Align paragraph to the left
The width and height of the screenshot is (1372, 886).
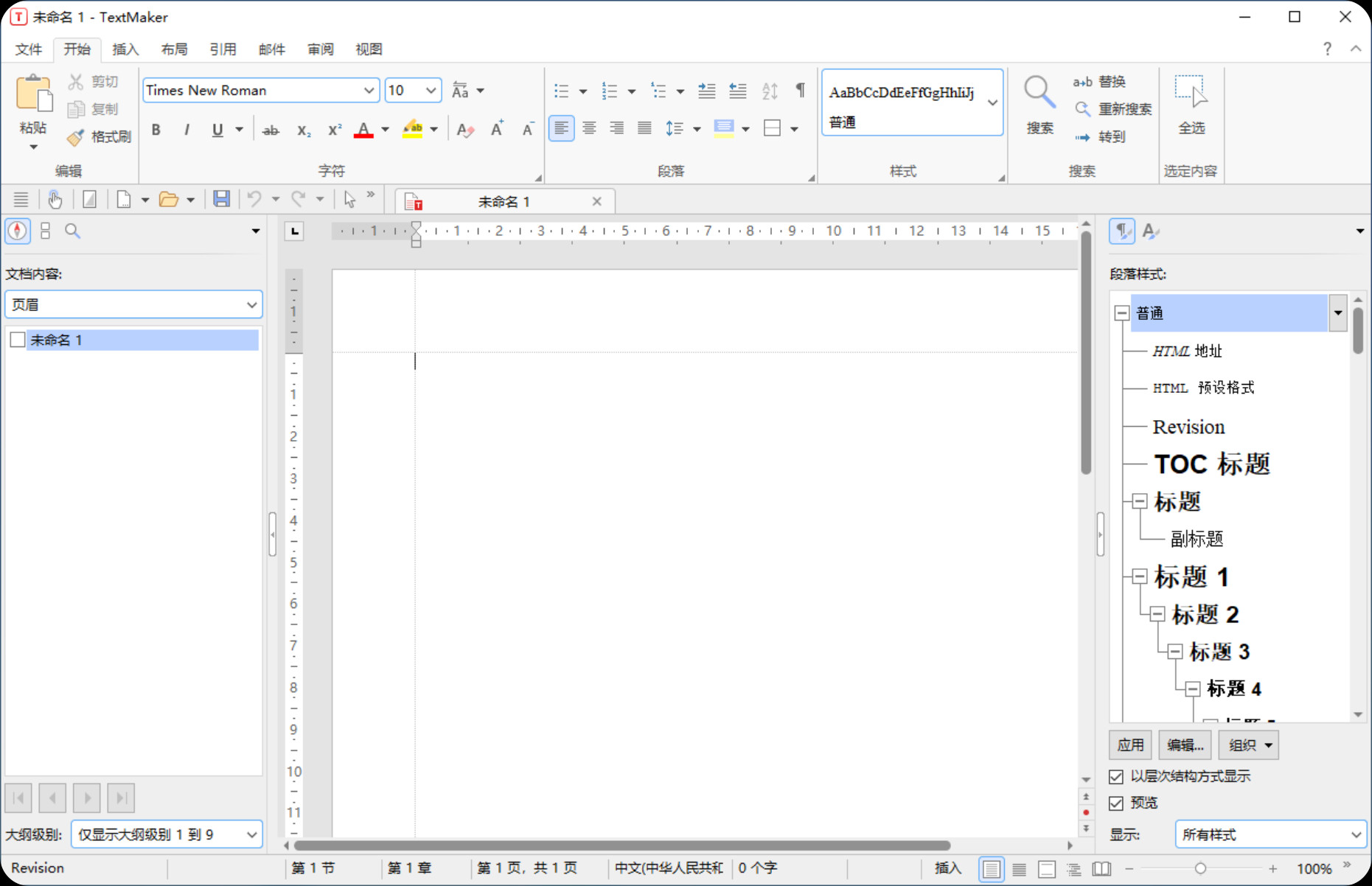point(561,128)
